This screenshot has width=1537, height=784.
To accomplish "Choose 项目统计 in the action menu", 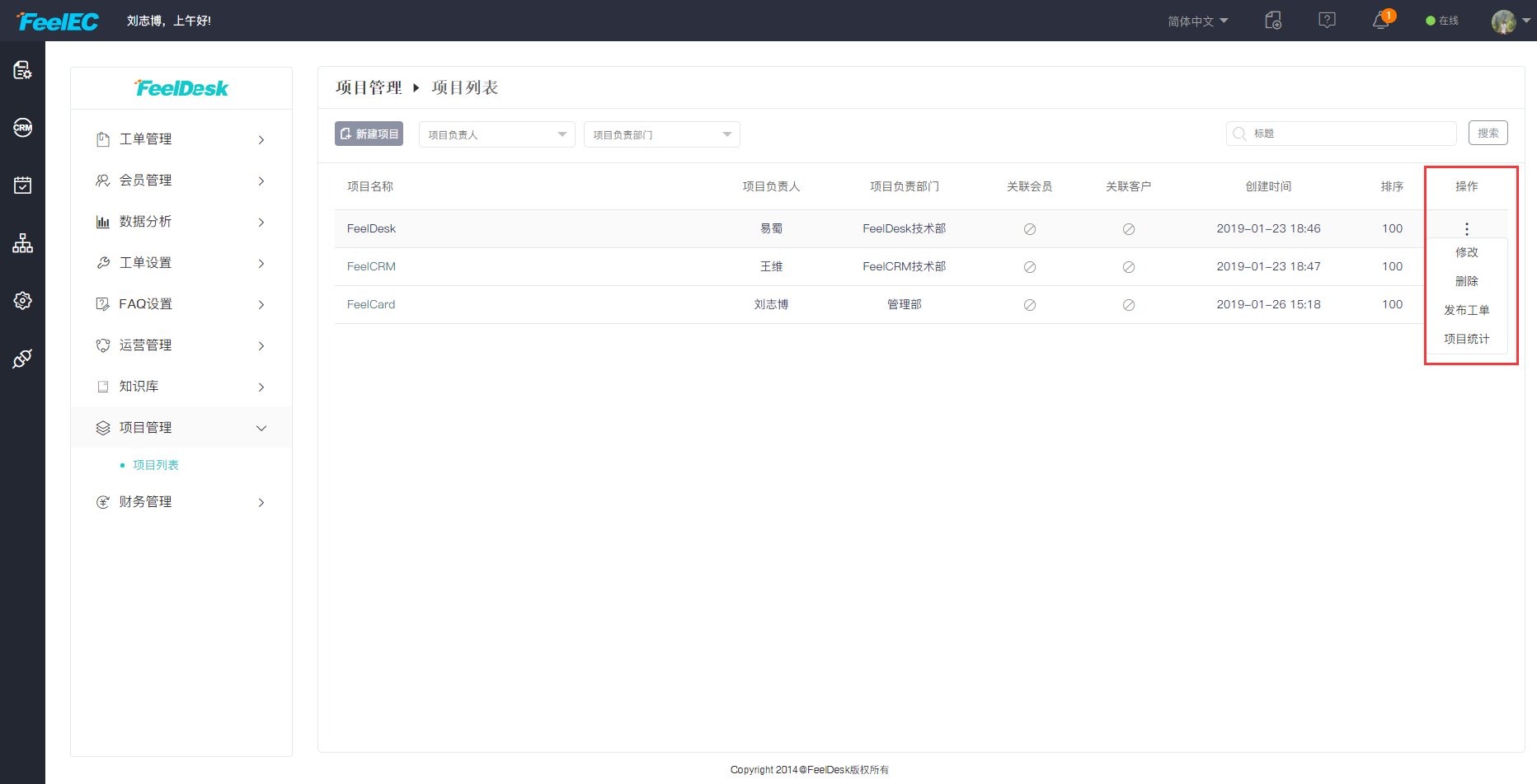I will coord(1467,339).
